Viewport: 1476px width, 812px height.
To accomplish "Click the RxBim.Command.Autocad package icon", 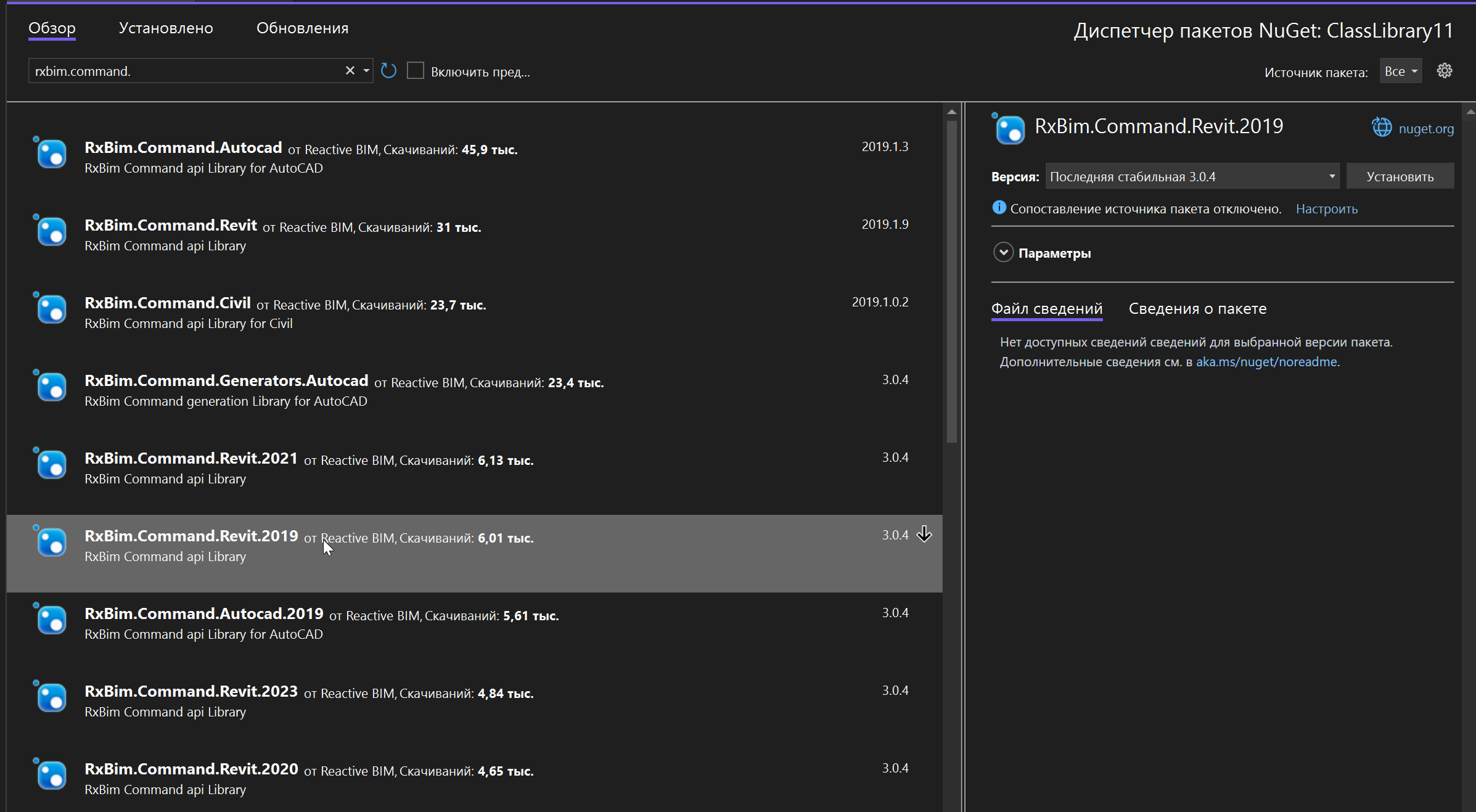I will 51,153.
